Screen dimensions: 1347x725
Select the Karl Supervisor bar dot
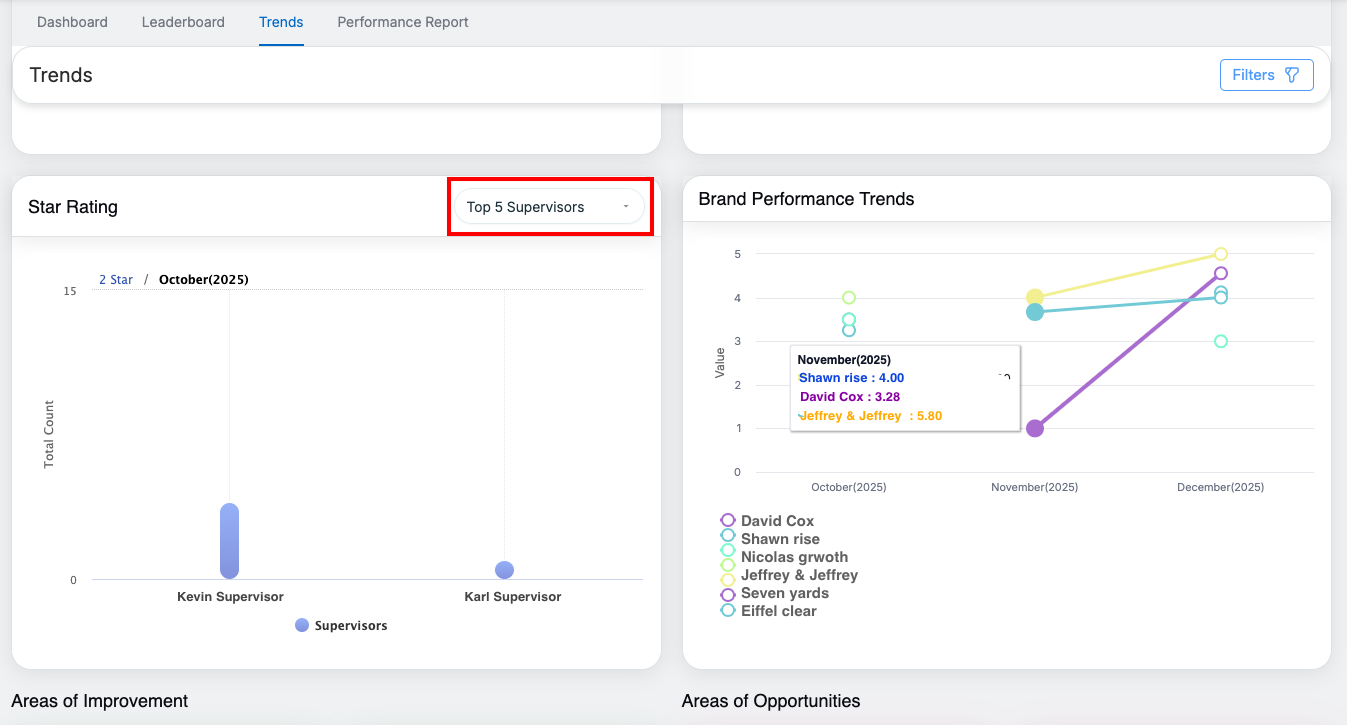504,570
